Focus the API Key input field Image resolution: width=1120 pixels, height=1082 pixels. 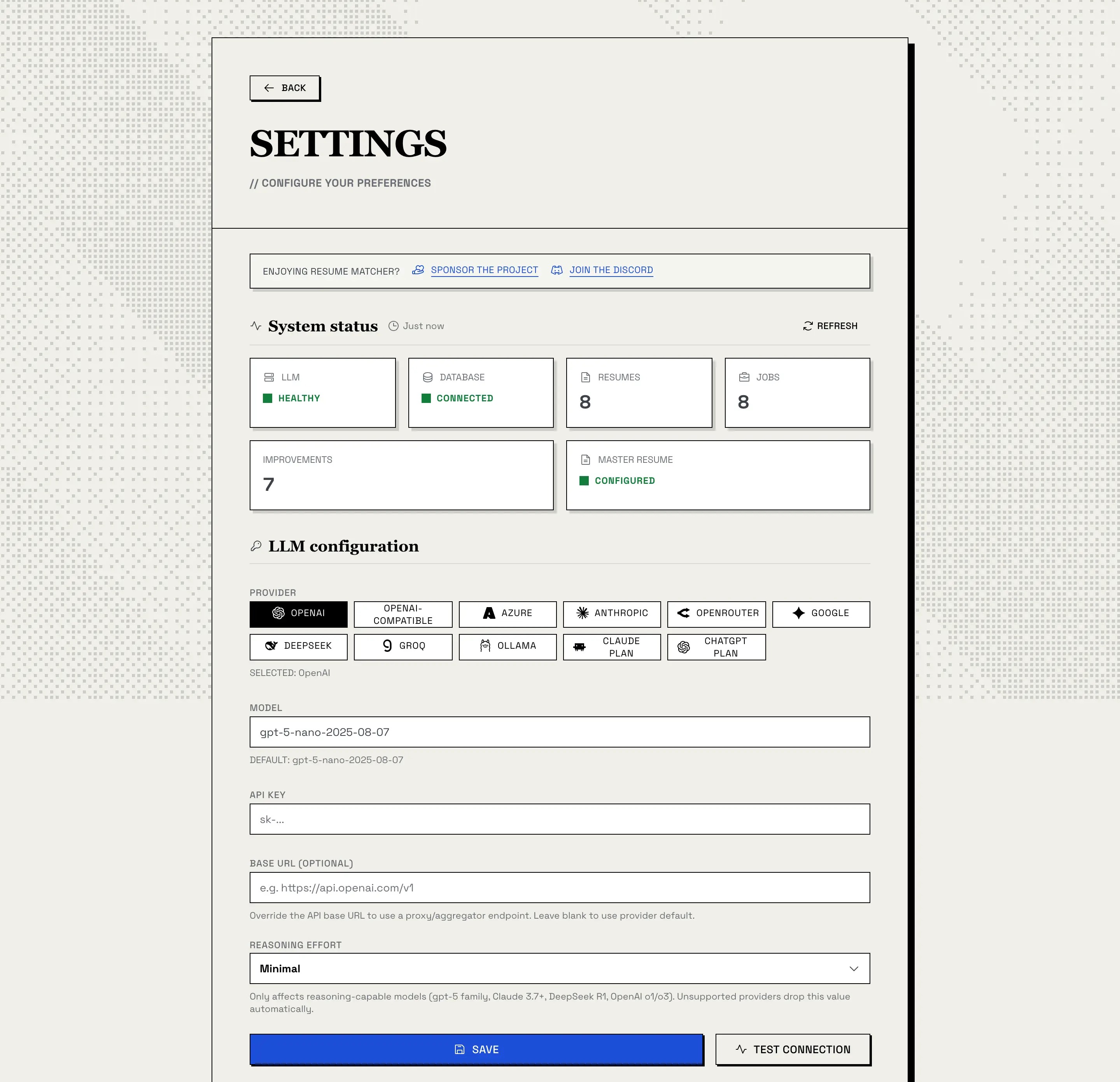(560, 819)
